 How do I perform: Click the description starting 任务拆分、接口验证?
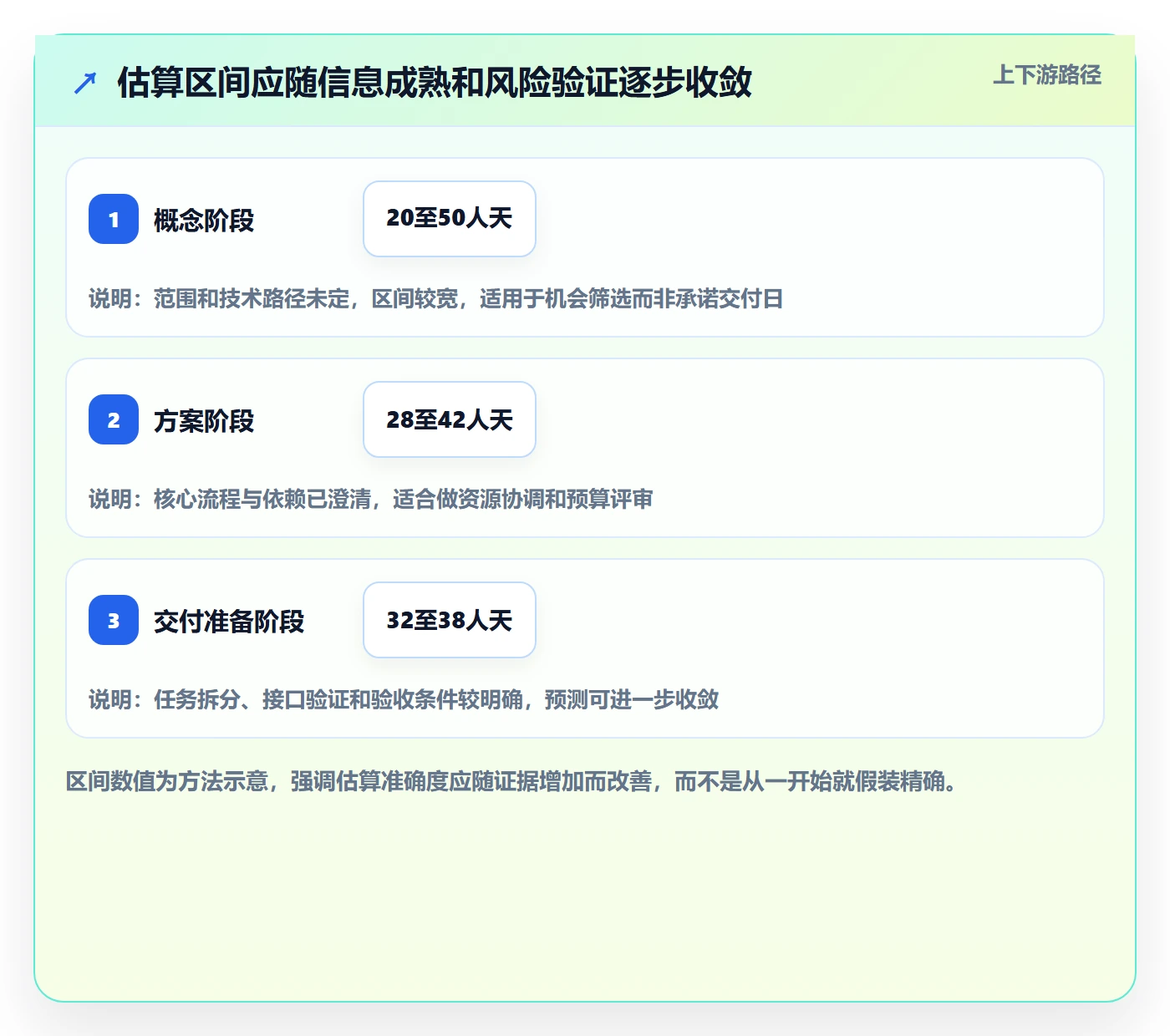click(x=404, y=700)
